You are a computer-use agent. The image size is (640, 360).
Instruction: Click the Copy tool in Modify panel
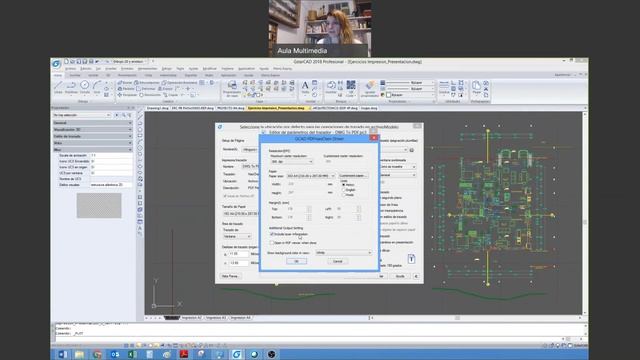pos(171,95)
